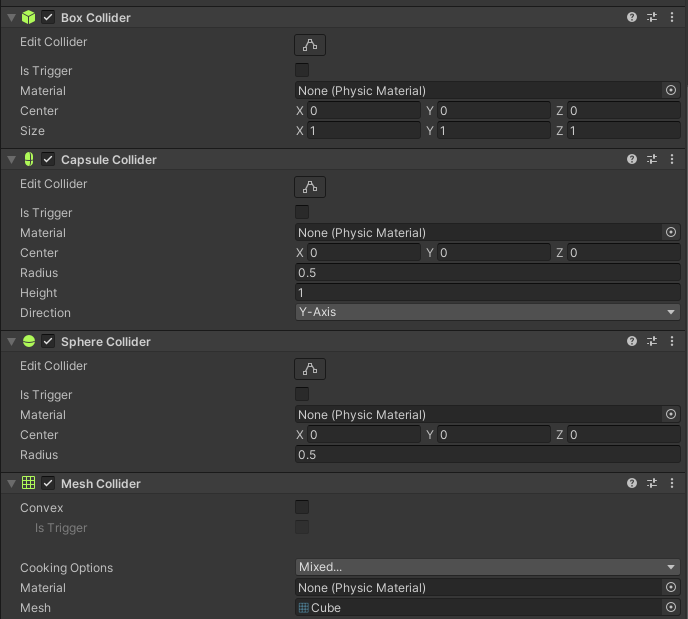This screenshot has height=619, width=688.
Task: Open Sphere Collider more options menu
Action: 672,341
